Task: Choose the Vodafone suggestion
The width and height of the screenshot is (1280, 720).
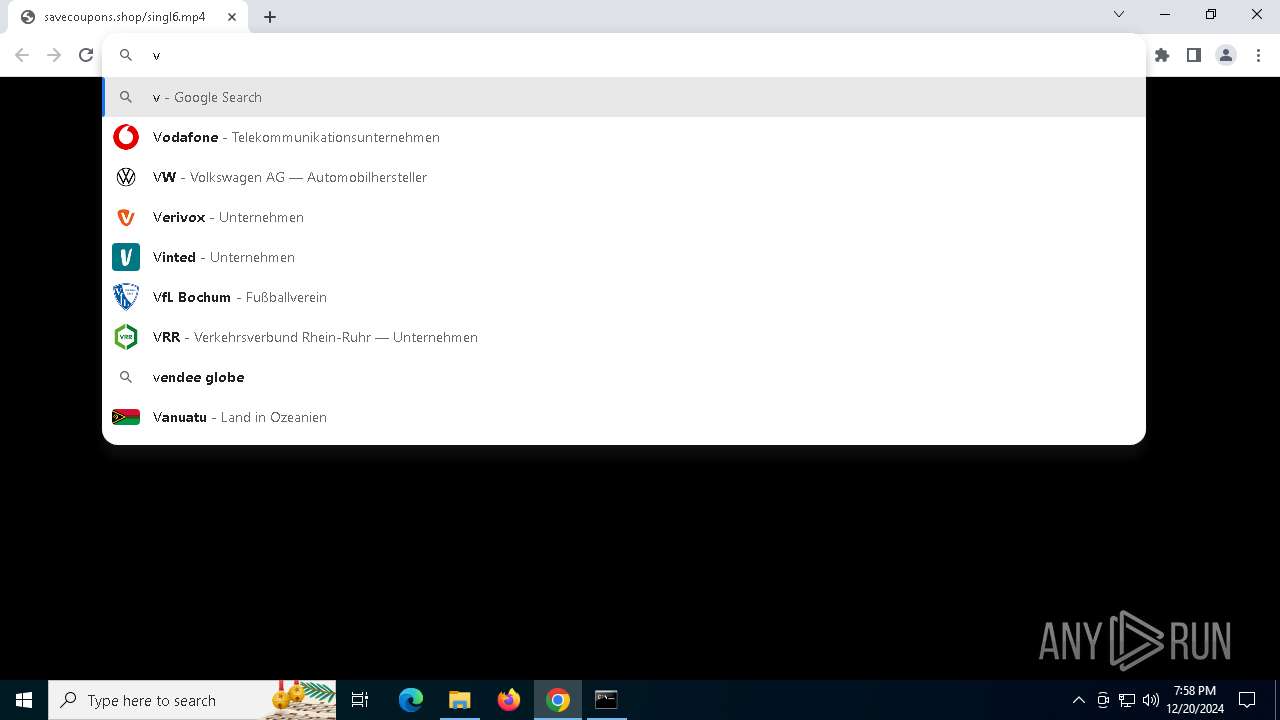Action: pos(624,137)
